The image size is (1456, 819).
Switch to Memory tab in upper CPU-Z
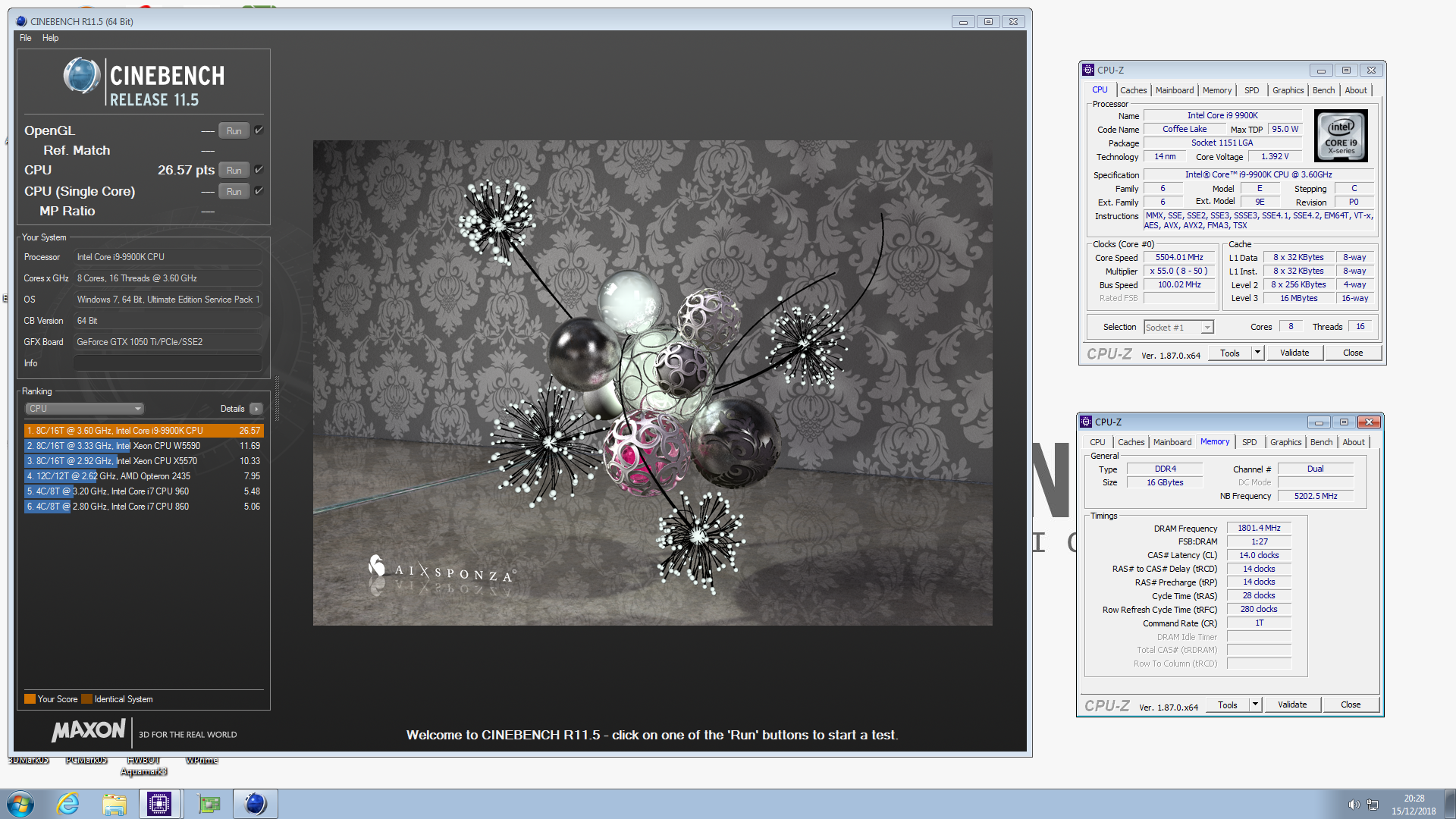coord(1217,90)
